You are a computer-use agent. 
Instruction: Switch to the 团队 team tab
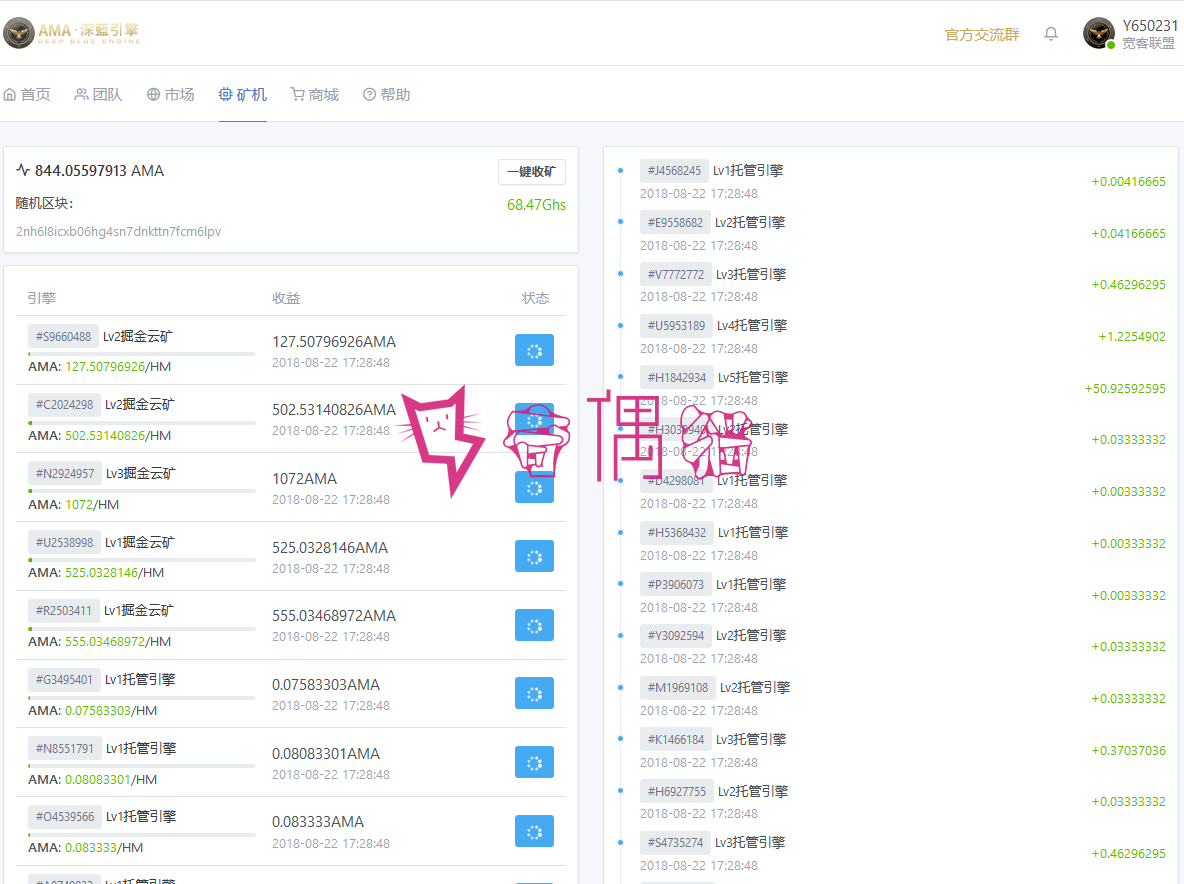click(x=98, y=94)
